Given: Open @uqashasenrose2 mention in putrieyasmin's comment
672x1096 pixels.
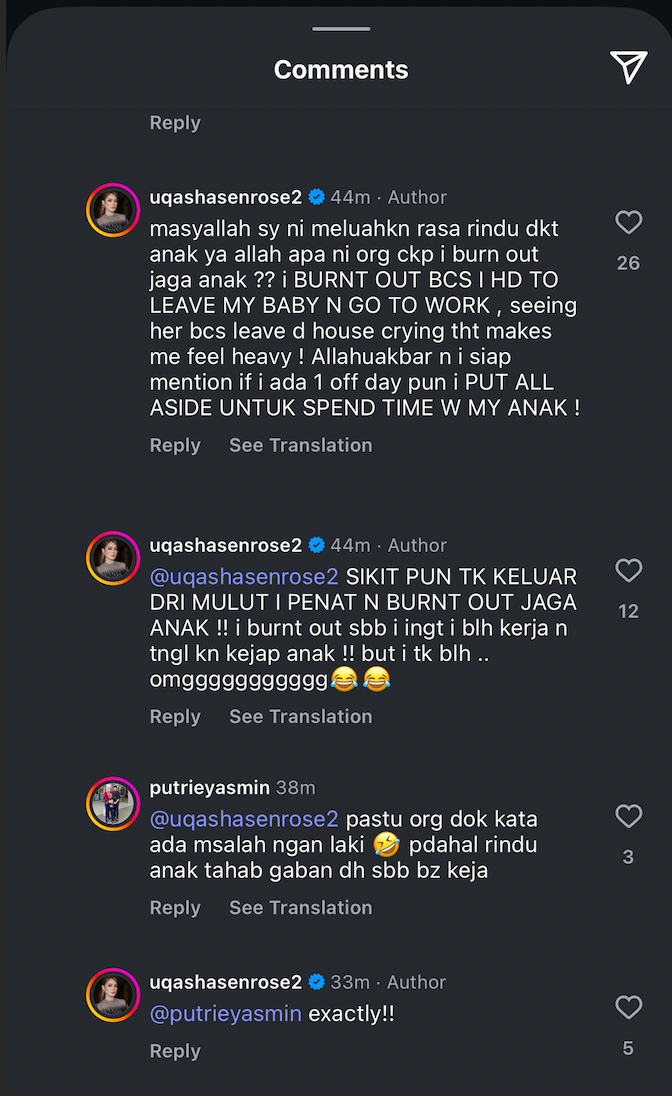Looking at the screenshot, I should click(x=244, y=819).
